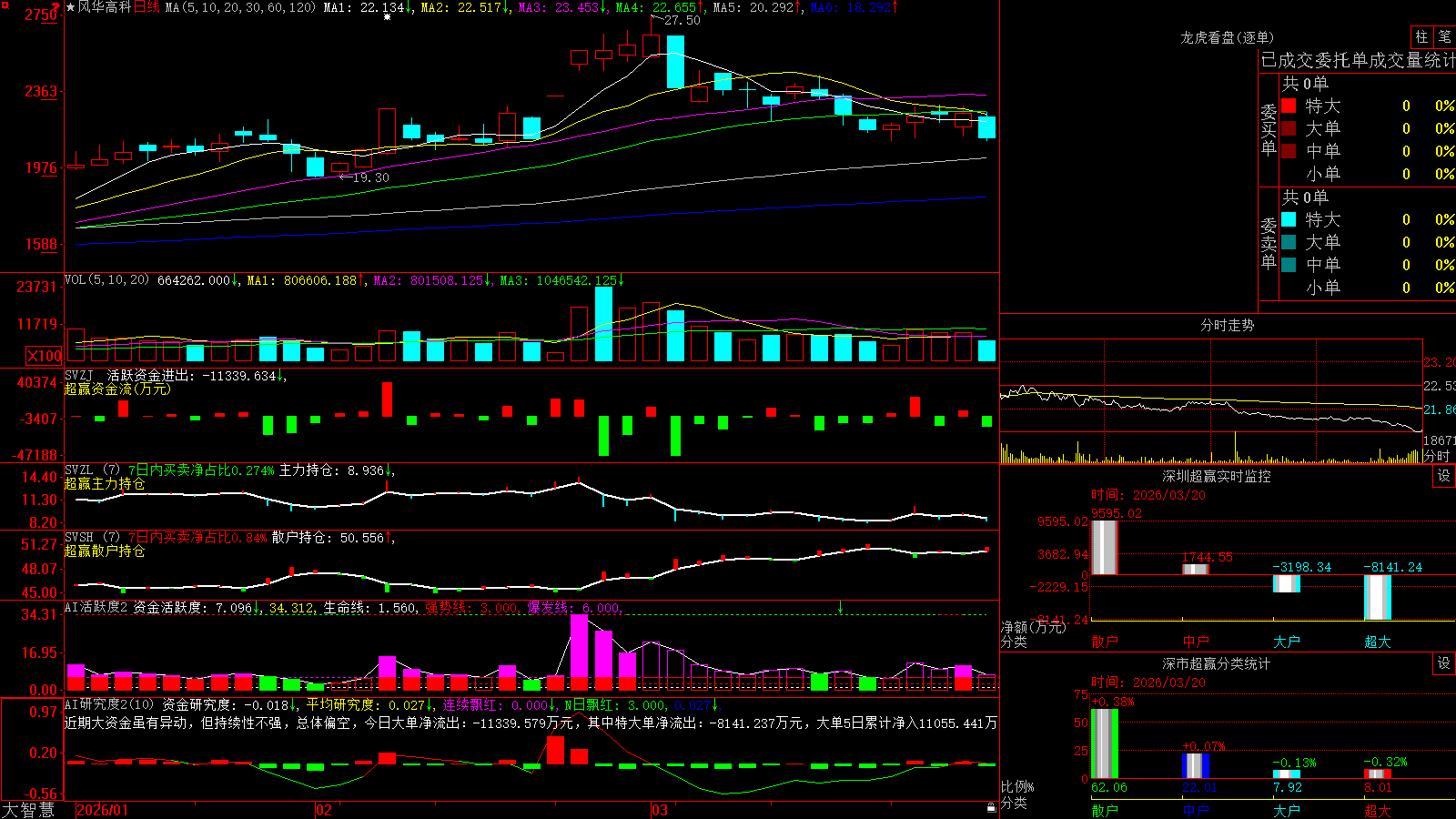Screen dimensions: 1456x819
Task: Click the 2026/01 date marker
Action: [103, 810]
